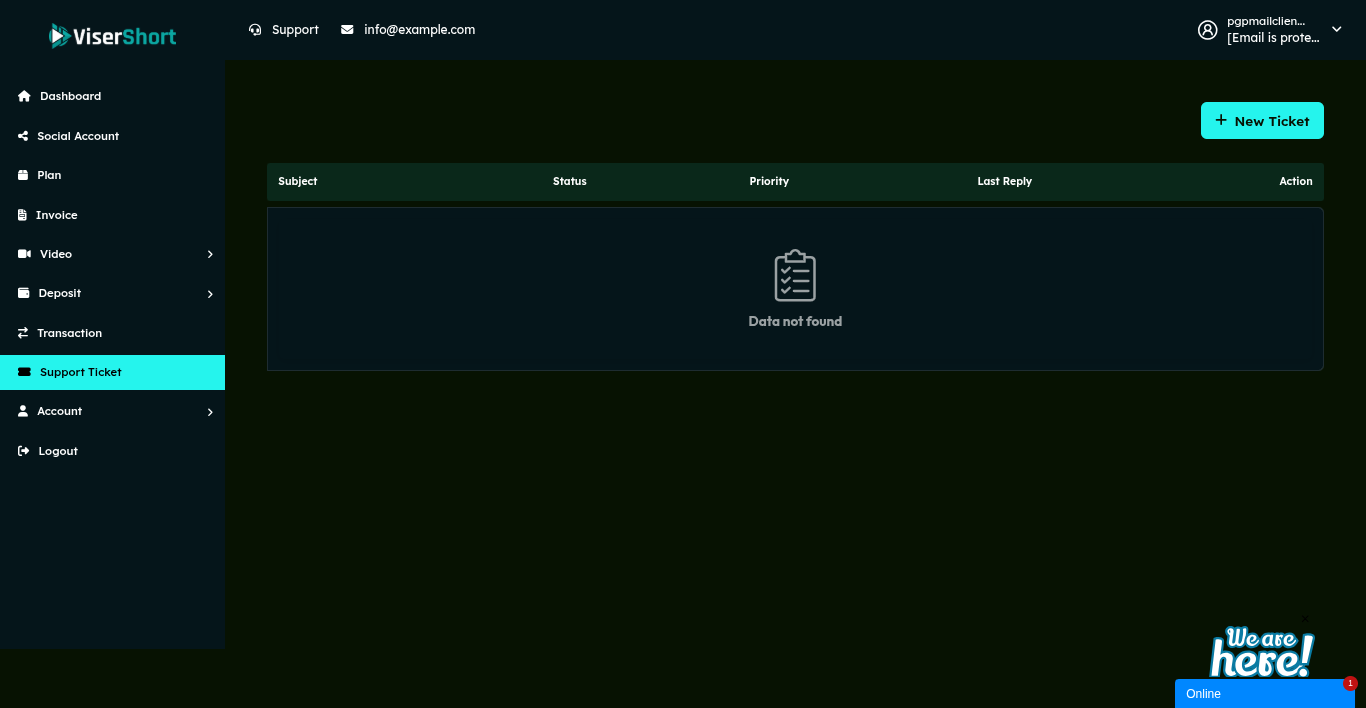Click the headset Support icon in header
Image resolution: width=1366 pixels, height=708 pixels.
pos(255,30)
